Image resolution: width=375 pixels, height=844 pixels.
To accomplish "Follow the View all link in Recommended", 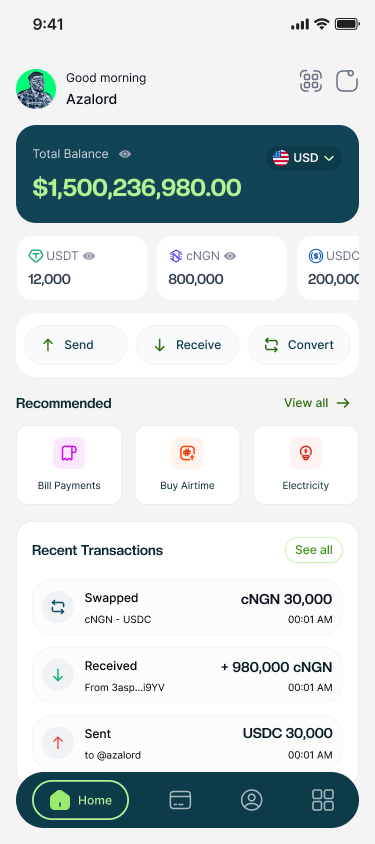I will coord(317,403).
